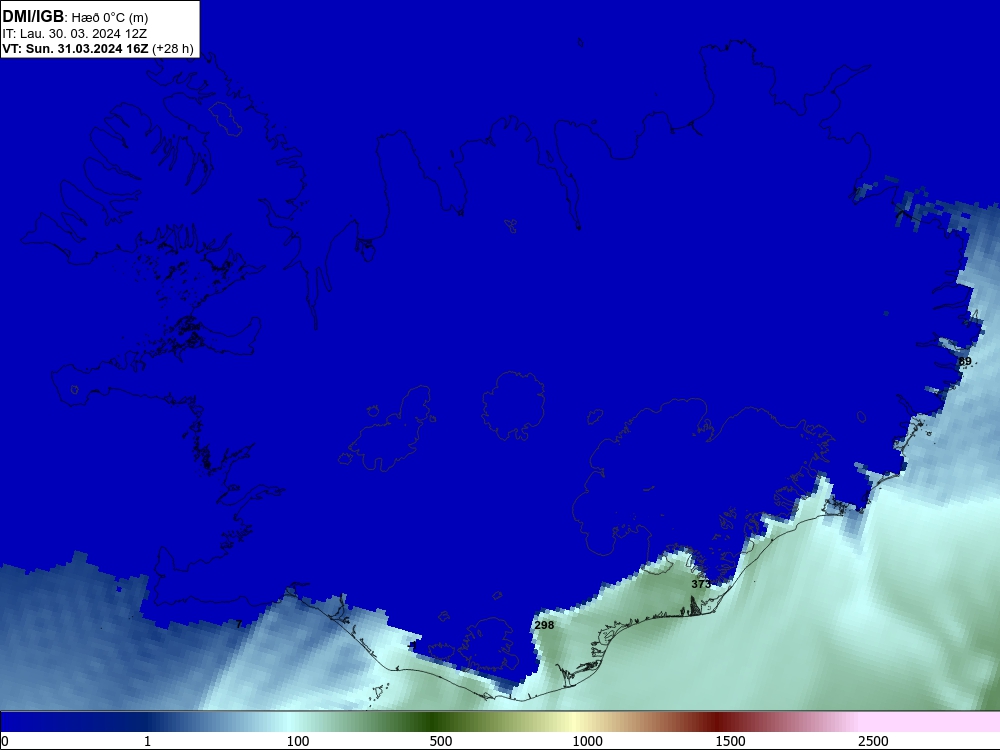Screen dimensions: 1000x750
Task: Click the map value label 89
Action: coord(965,362)
